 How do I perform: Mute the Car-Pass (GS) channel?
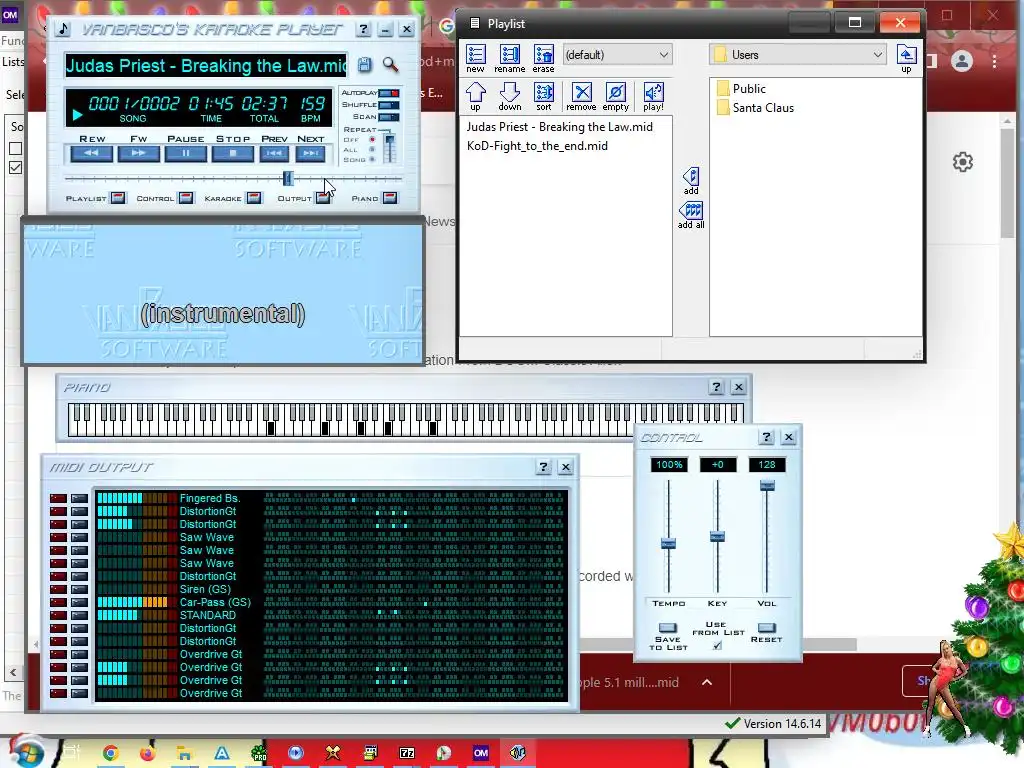click(x=58, y=602)
